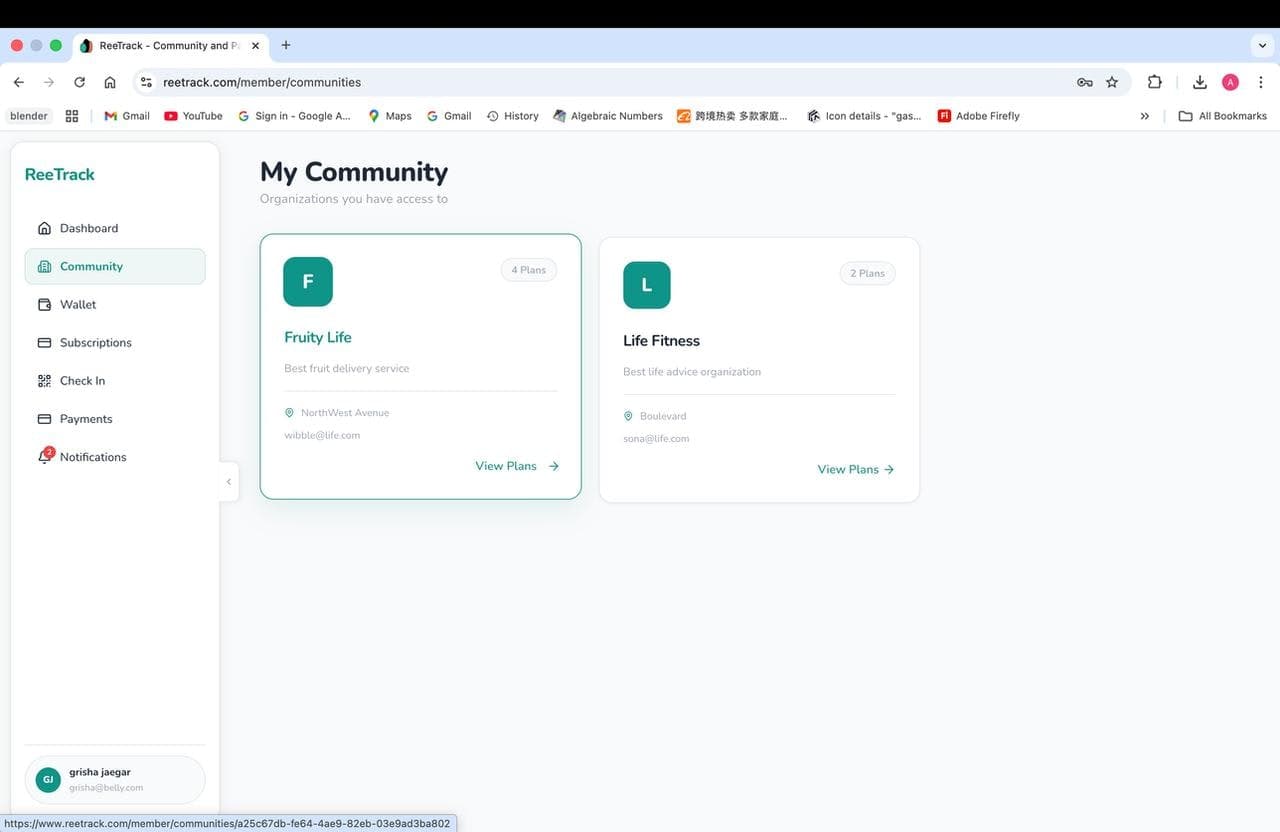Open the browser password manager key icon
Image resolution: width=1280 pixels, height=832 pixels.
pyautogui.click(x=1084, y=82)
